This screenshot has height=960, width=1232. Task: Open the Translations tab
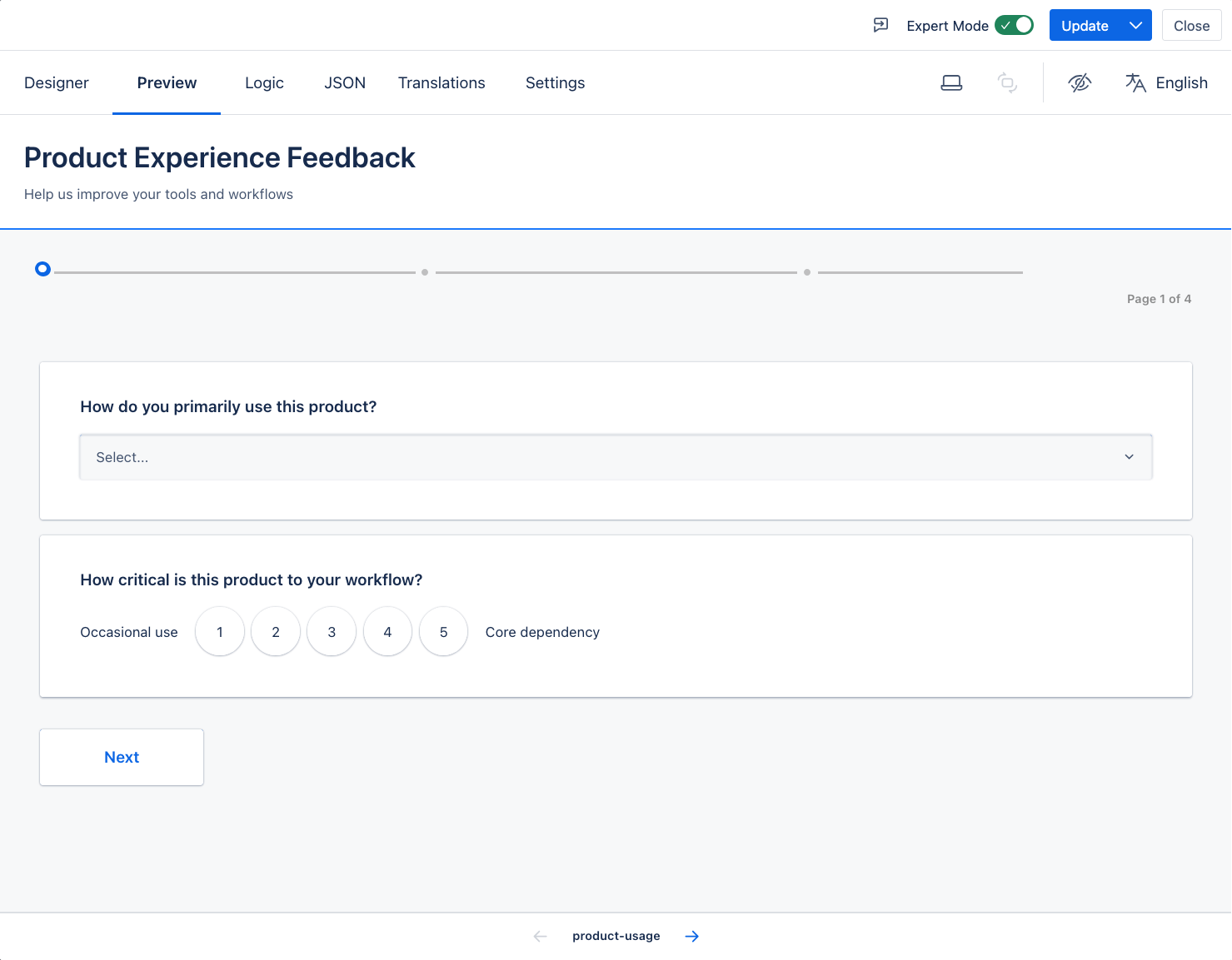[441, 82]
